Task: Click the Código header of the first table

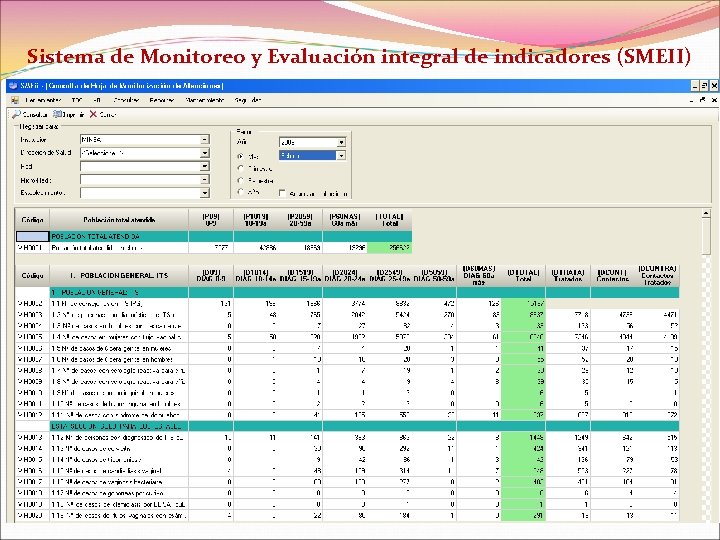Action: tap(32, 220)
